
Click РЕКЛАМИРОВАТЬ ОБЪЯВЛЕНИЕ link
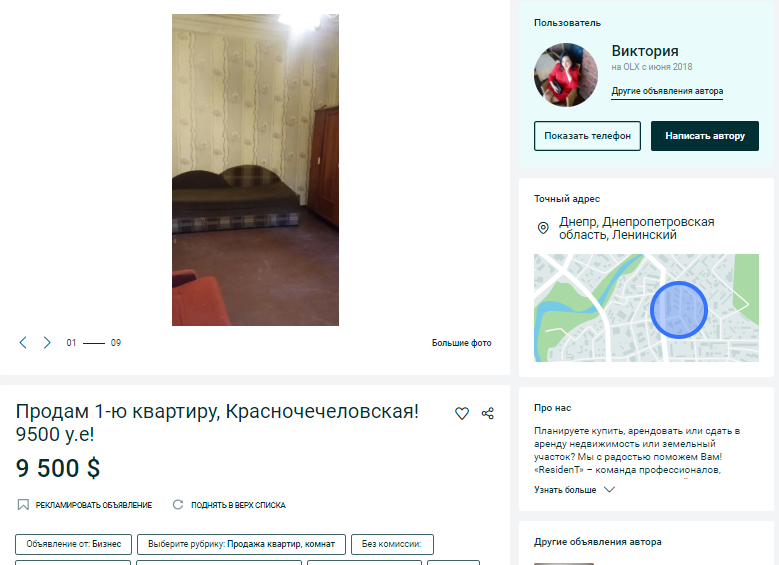pyautogui.click(x=94, y=505)
